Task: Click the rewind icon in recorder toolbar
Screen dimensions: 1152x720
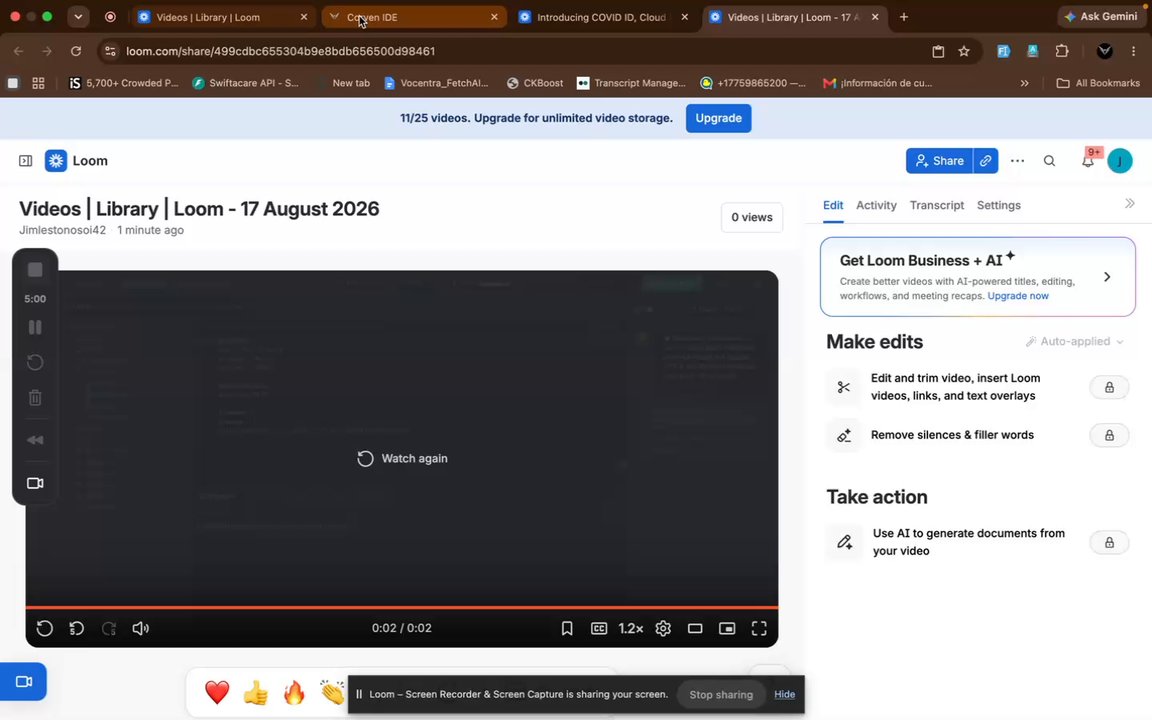Action: click(x=35, y=440)
